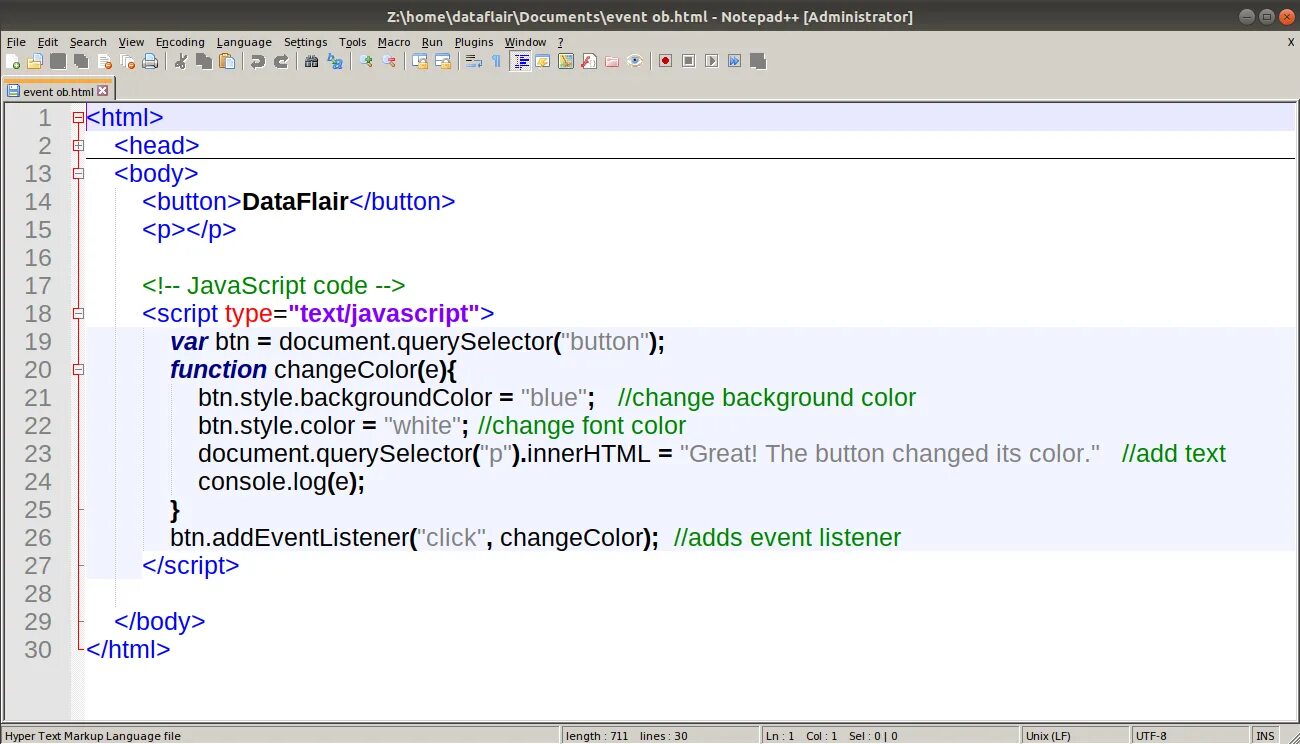Click the Save toolbar icon

[58, 61]
